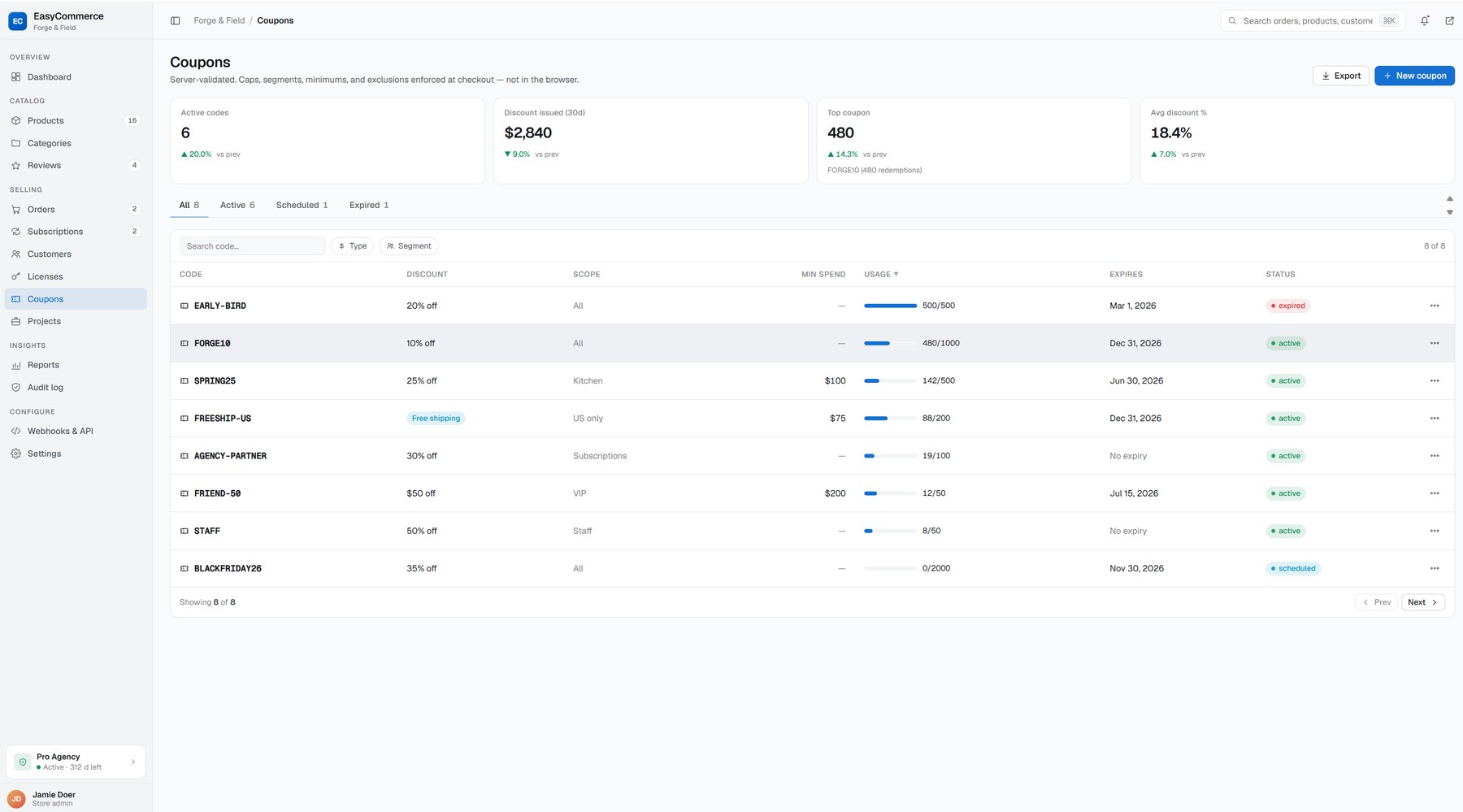1463x812 pixels.
Task: Go to Products in sidebar
Action: (76, 120)
